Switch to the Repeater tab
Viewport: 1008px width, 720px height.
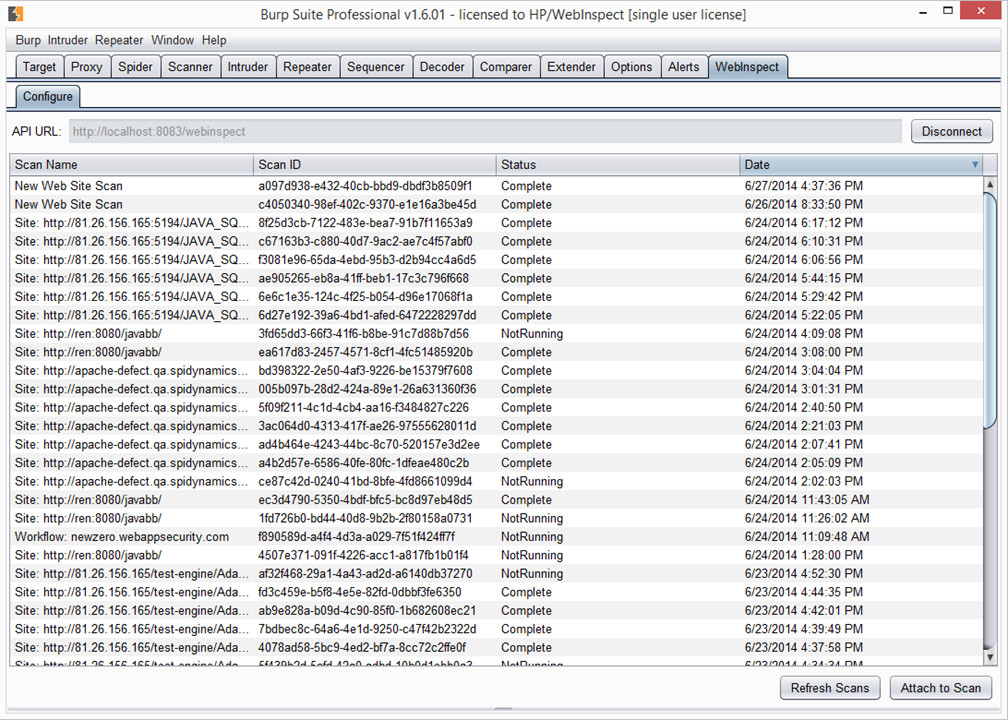[x=307, y=67]
